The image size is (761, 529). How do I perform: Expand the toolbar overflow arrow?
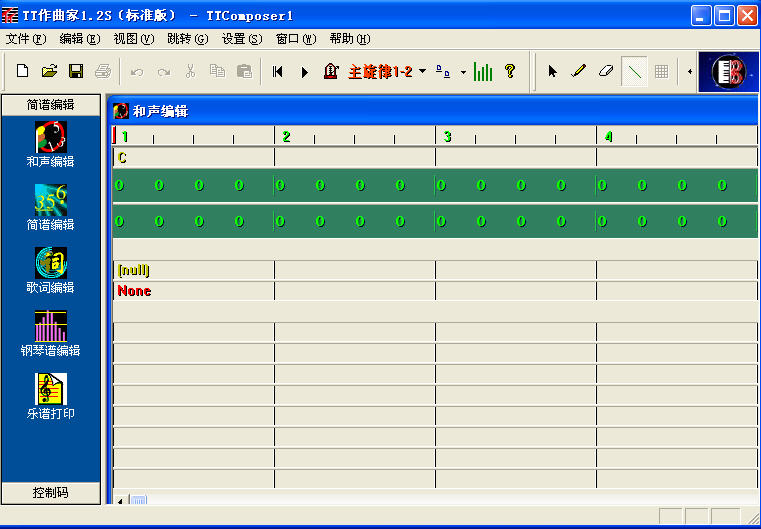690,72
